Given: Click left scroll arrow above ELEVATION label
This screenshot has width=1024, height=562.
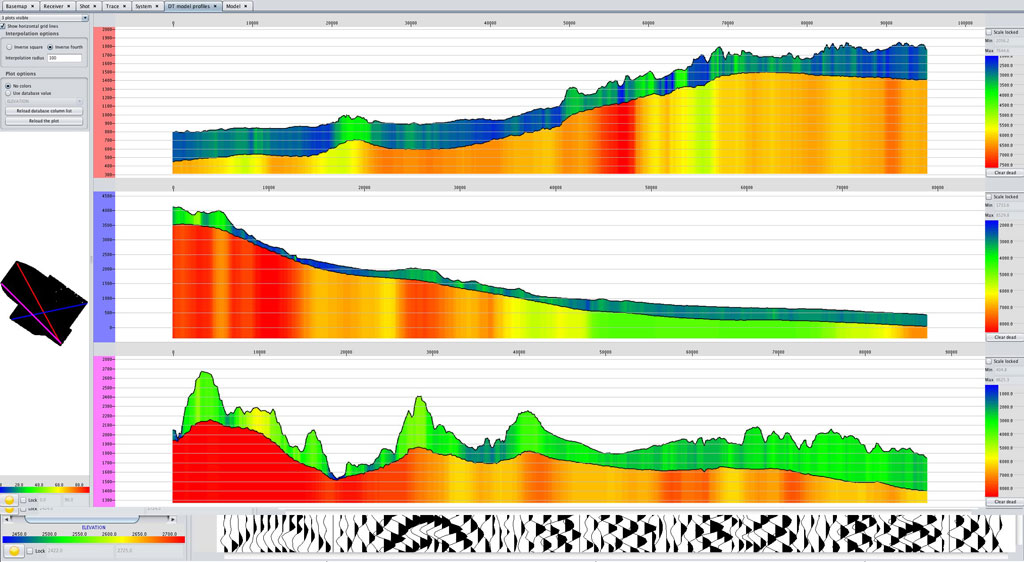Looking at the screenshot, I should pyautogui.click(x=6, y=519).
